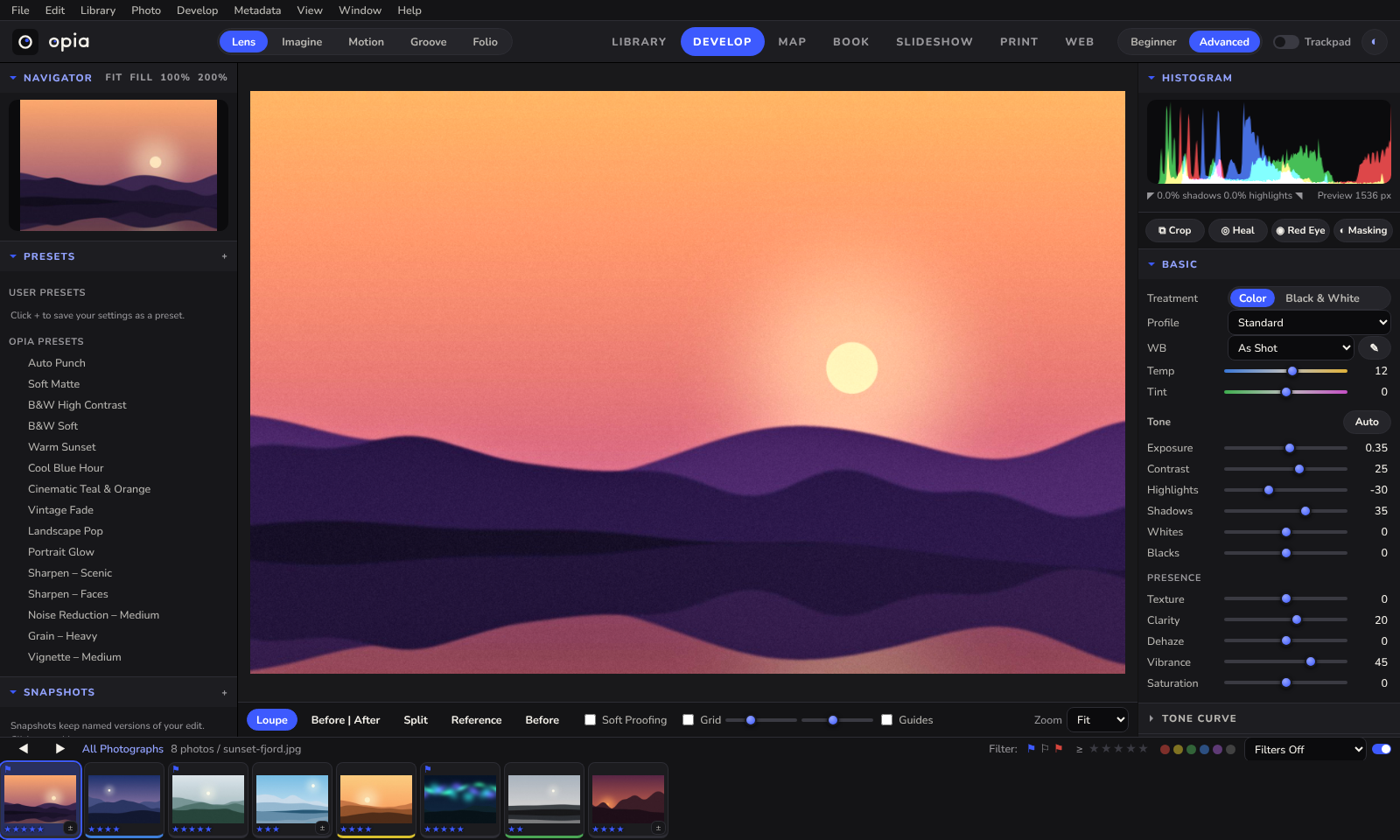
Task: Activate the Heal tool
Action: pos(1237,231)
